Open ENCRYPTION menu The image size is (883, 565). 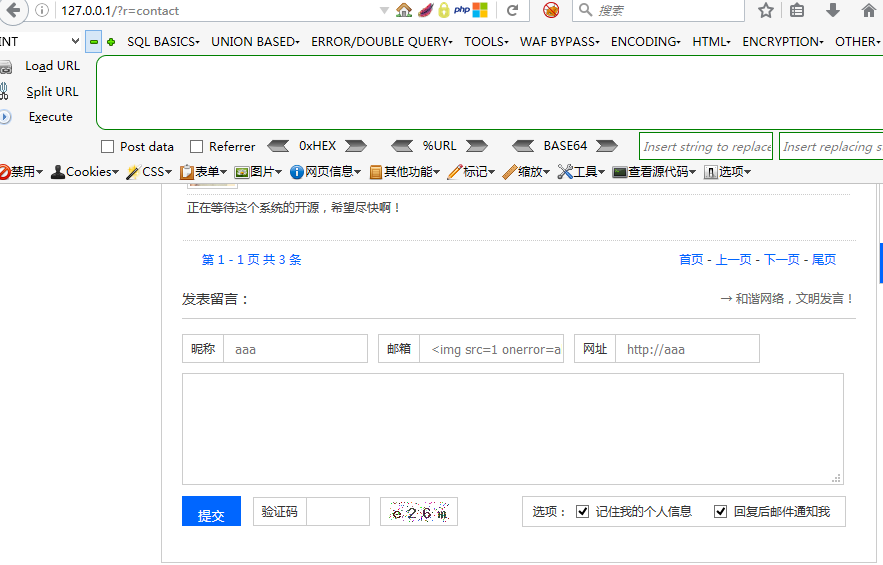click(783, 42)
